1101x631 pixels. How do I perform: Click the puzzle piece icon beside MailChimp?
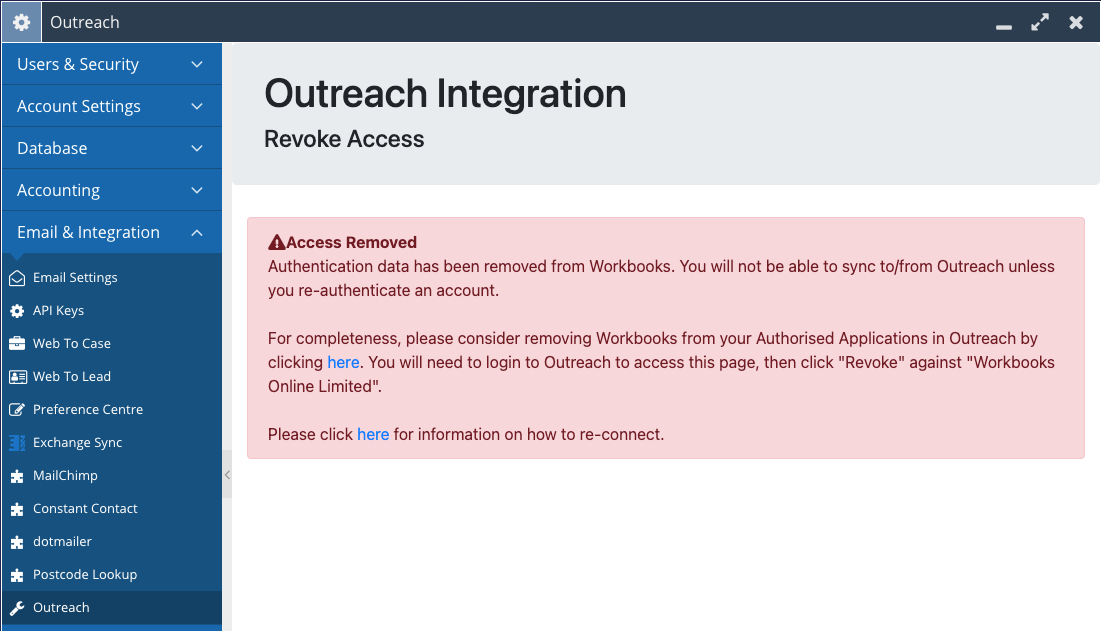17,476
